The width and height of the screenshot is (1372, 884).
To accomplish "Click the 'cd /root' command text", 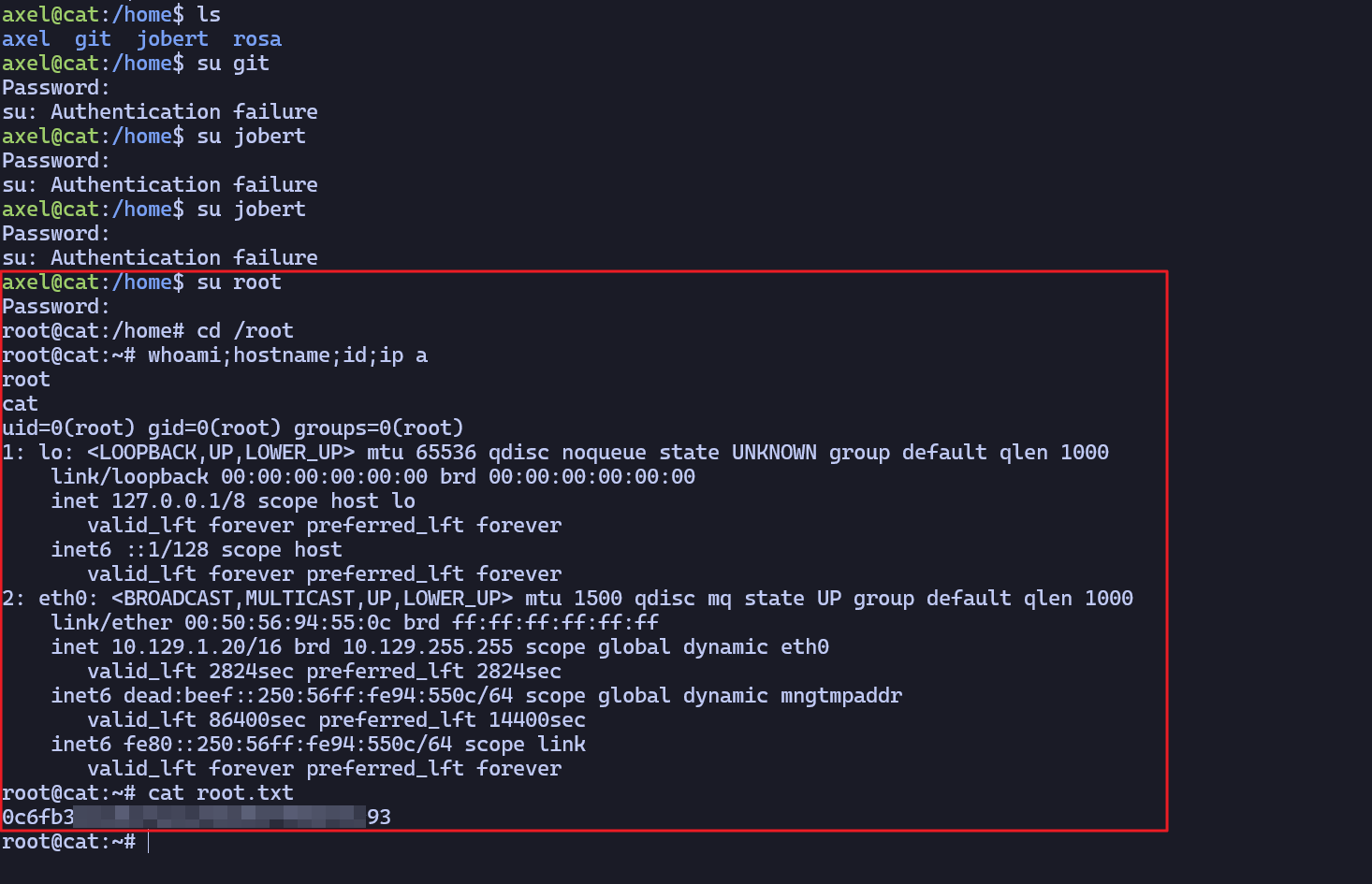I will [x=244, y=331].
